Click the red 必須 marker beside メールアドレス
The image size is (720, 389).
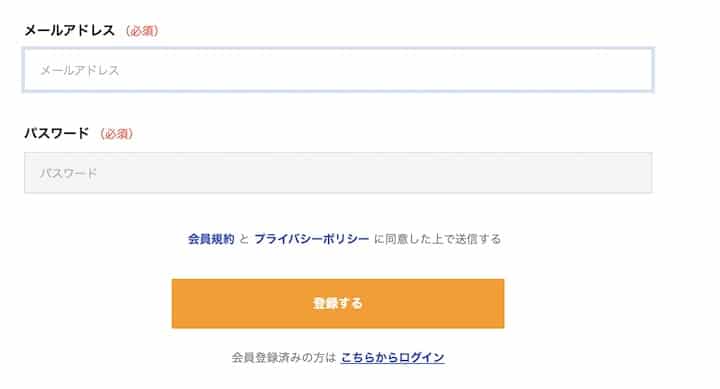142,31
